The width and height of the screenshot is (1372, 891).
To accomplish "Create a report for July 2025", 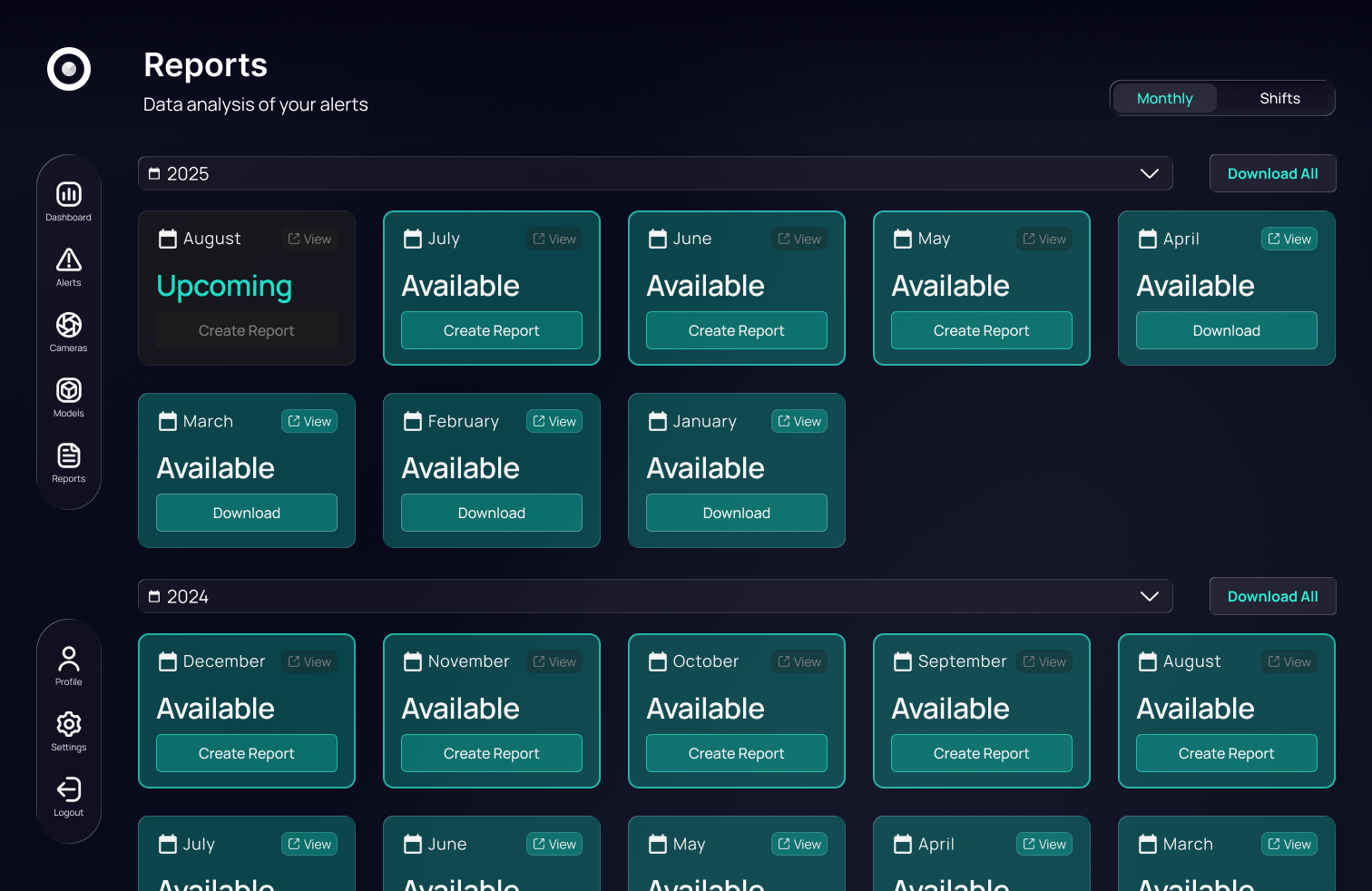I will tap(491, 330).
